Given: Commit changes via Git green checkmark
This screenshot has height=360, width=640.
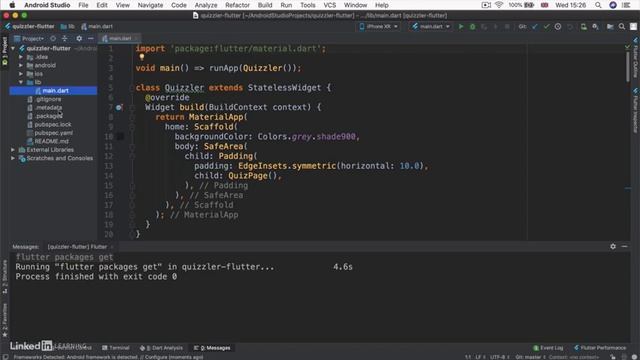Looking at the screenshot, I should tap(546, 27).
